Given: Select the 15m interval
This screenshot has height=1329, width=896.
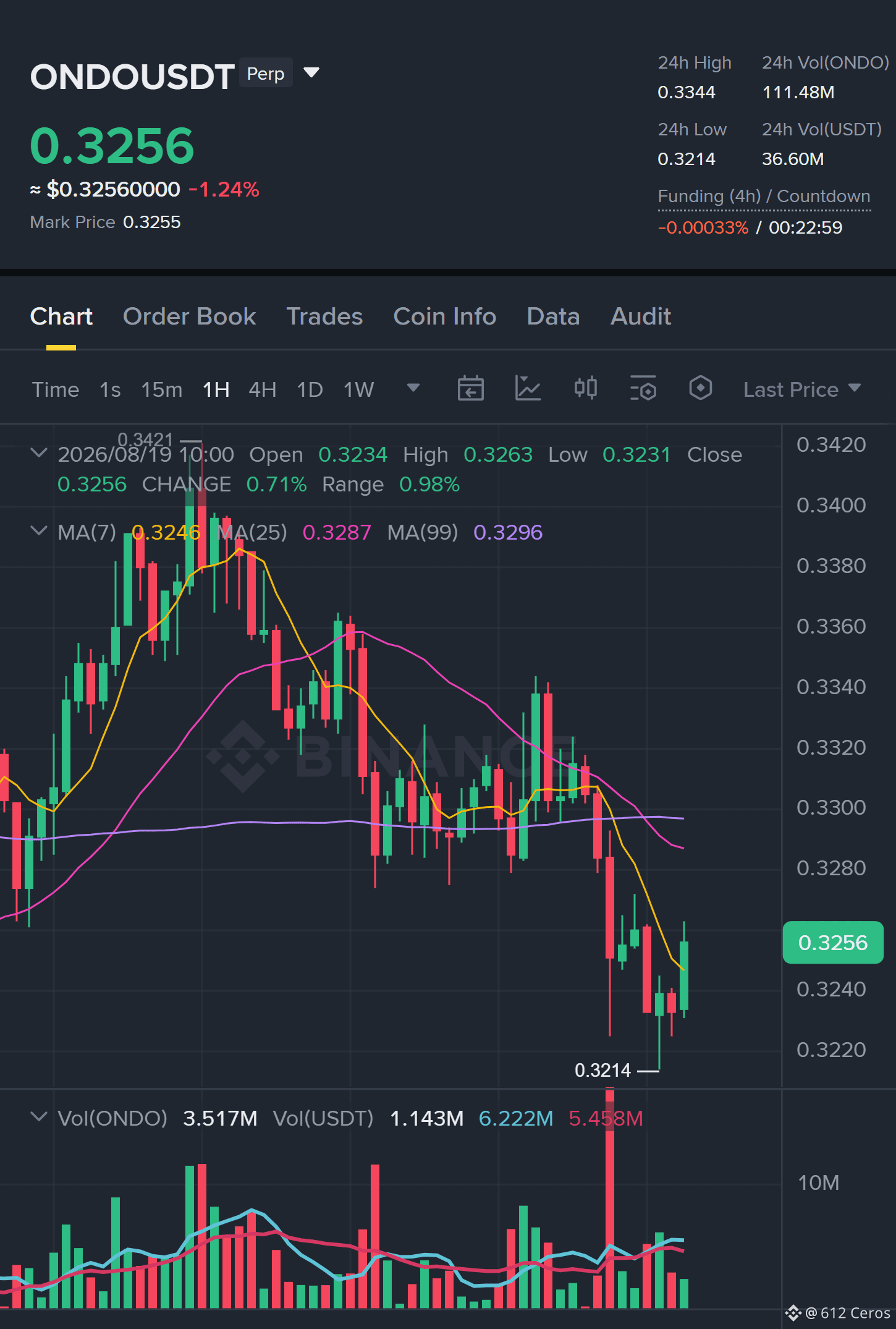Looking at the screenshot, I should pos(162,389).
